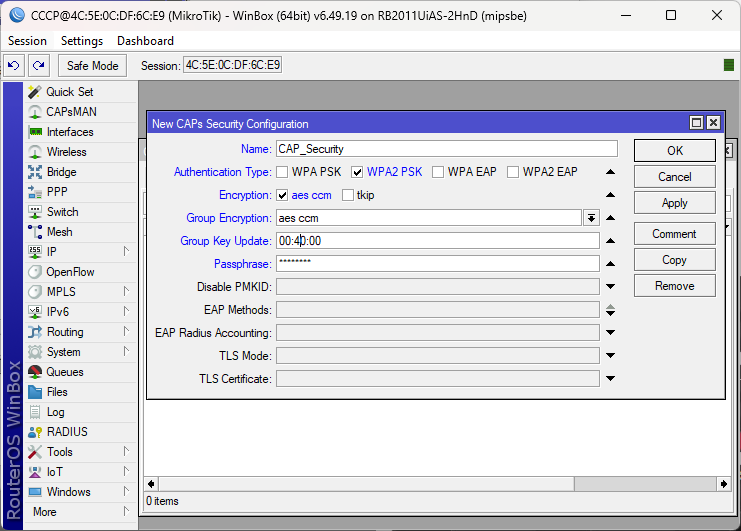
Task: Expand More menu in sidebar
Action: (80, 512)
